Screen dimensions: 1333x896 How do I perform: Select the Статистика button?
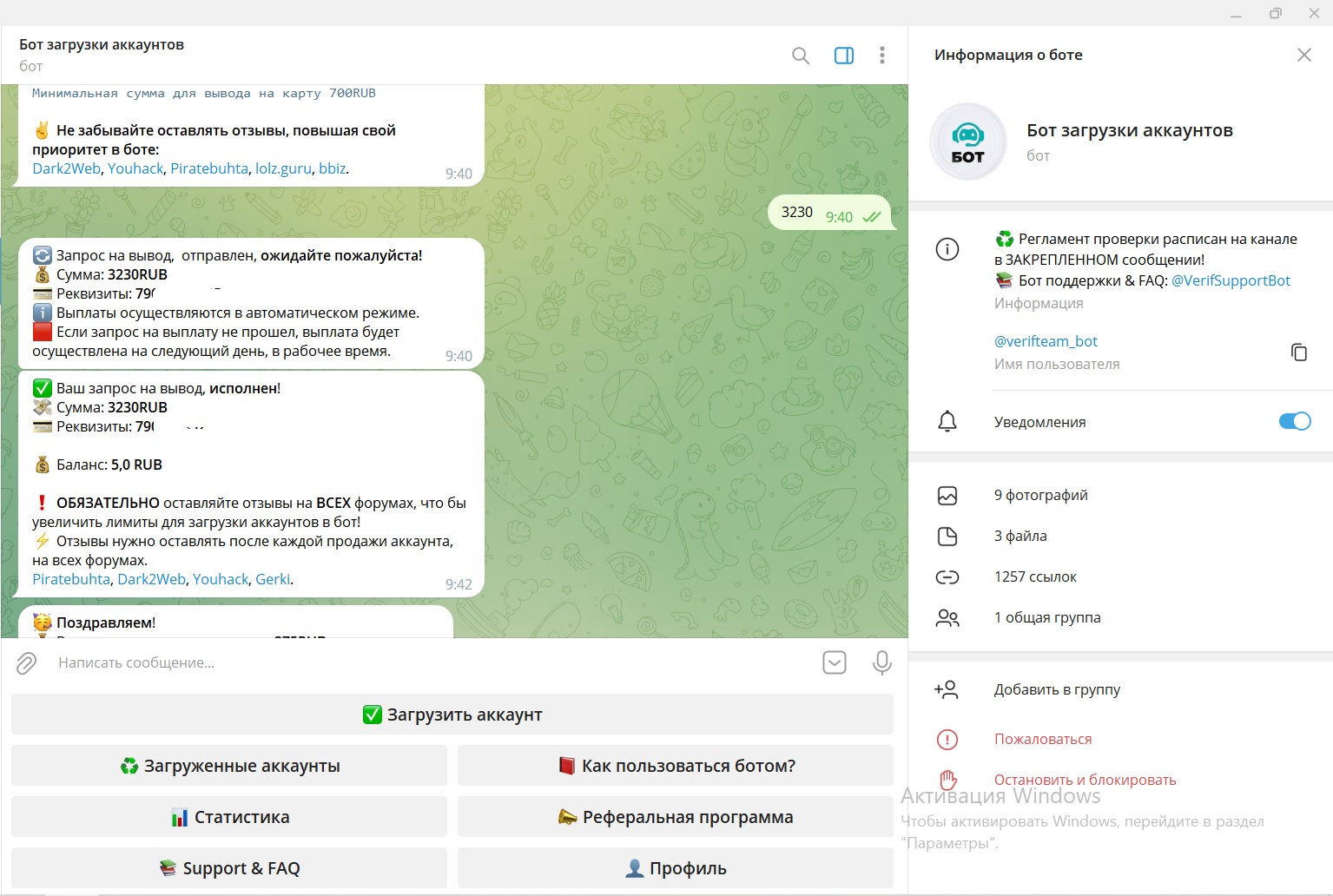pyautogui.click(x=229, y=817)
